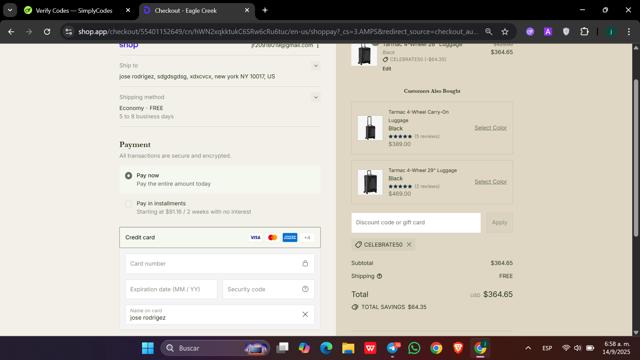Open Microsoft Edge from the taskbar
This screenshot has height=360, width=640.
(326, 348)
